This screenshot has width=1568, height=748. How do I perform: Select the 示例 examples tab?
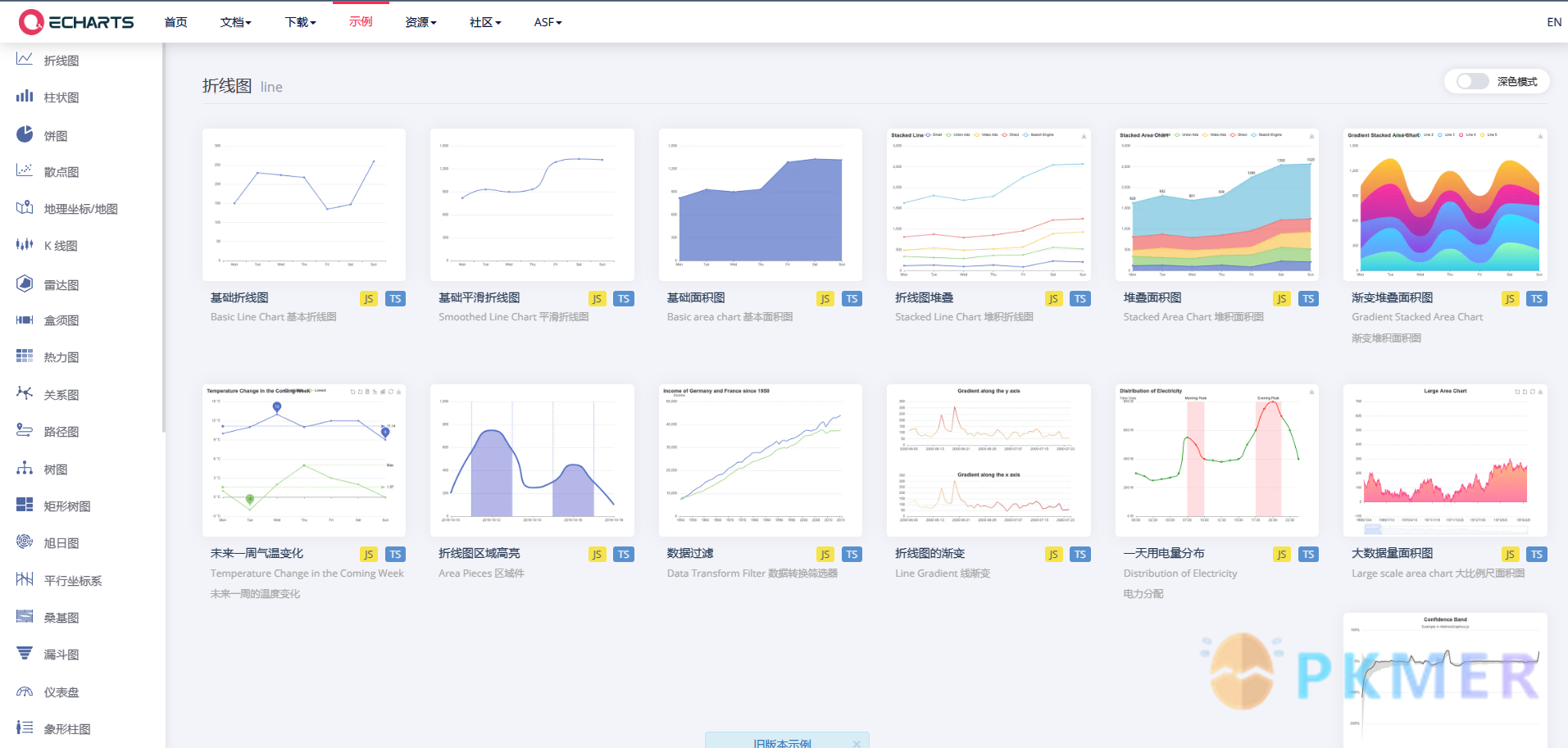[361, 22]
